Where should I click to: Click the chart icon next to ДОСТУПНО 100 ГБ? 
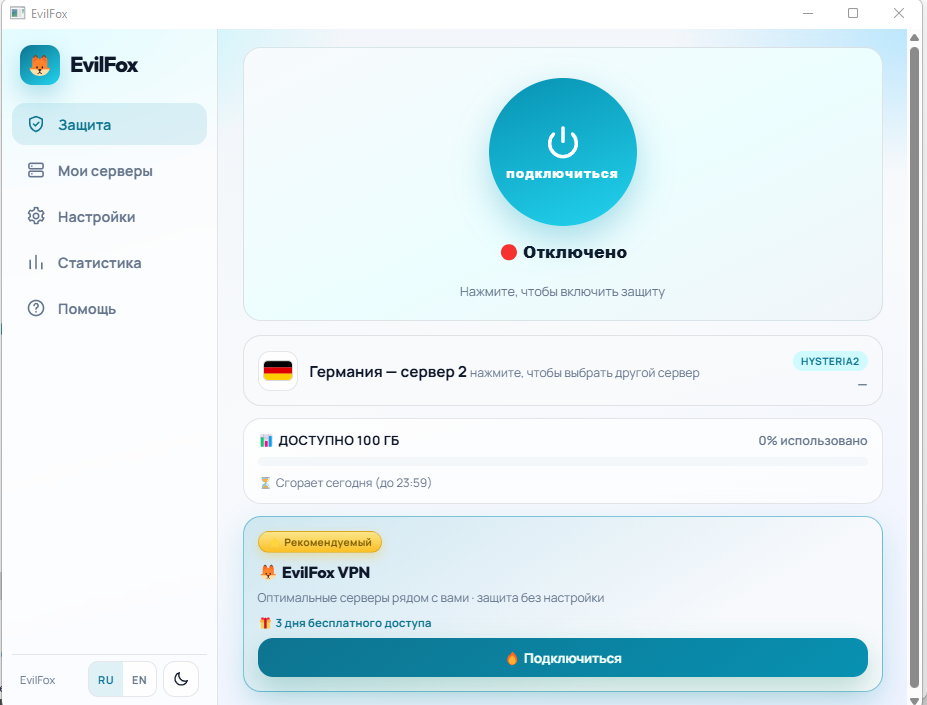266,441
